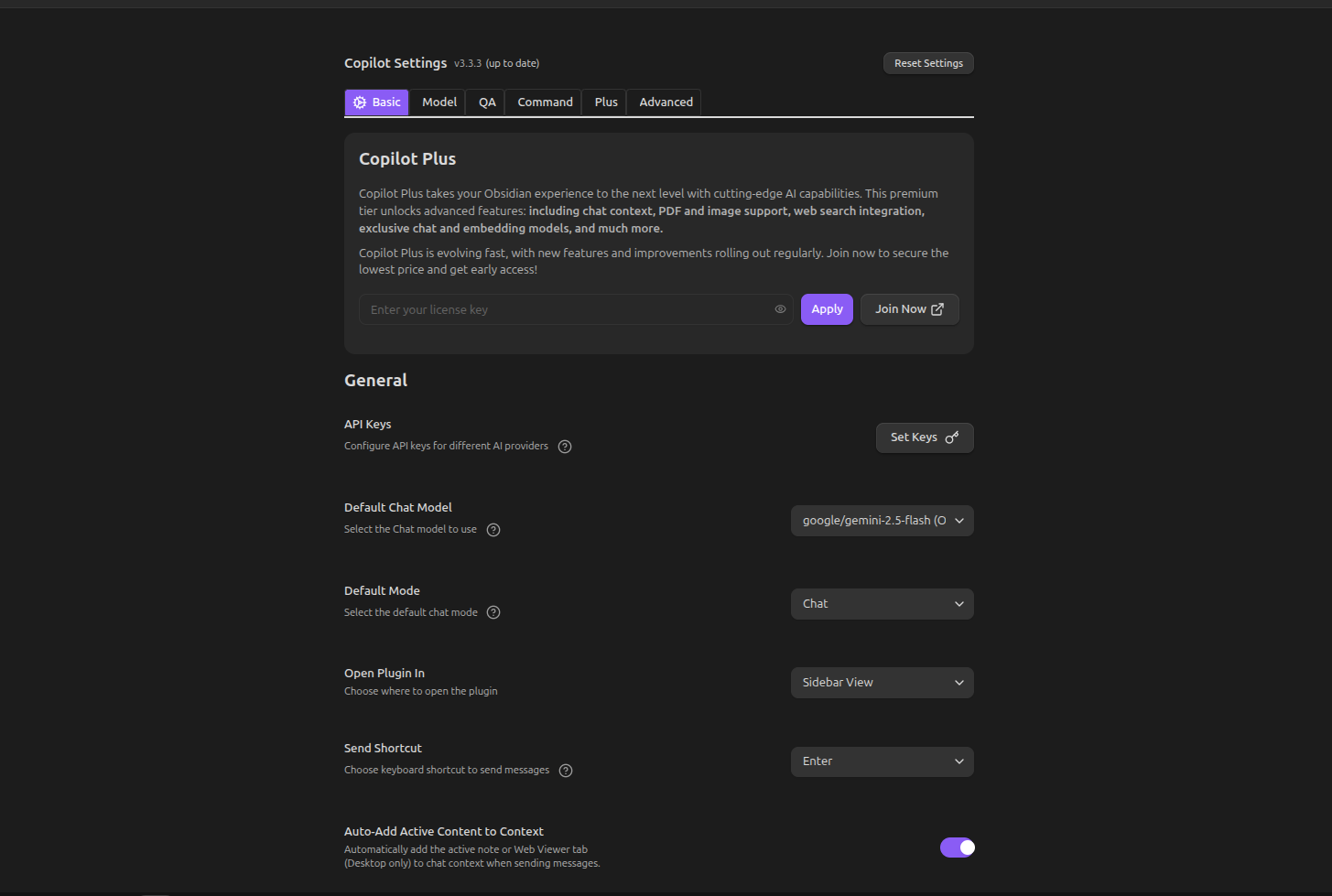
Task: Click the "(up to date)" status text
Action: point(513,64)
